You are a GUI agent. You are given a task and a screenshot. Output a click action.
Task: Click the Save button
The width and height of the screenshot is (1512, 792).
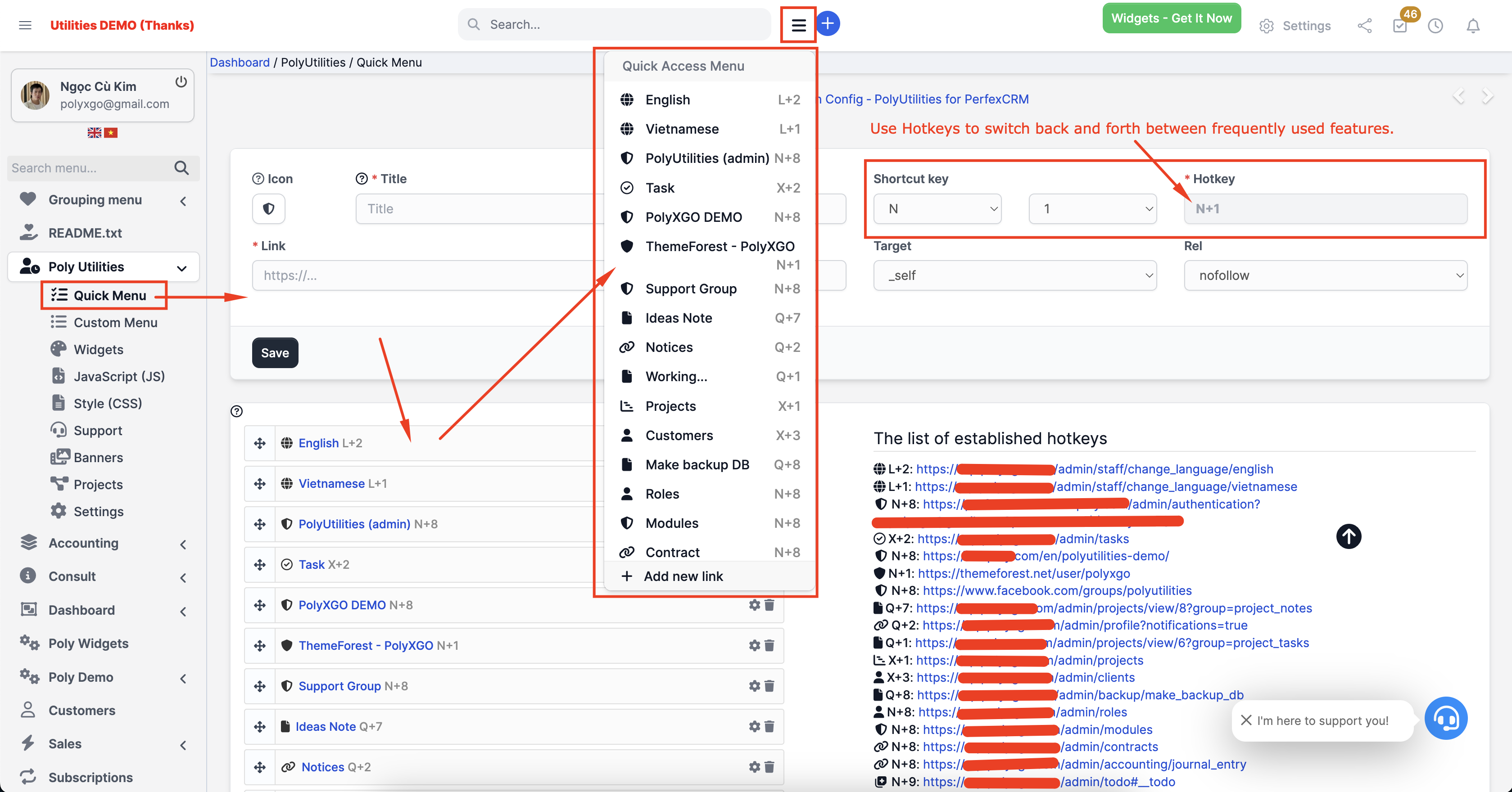click(275, 353)
